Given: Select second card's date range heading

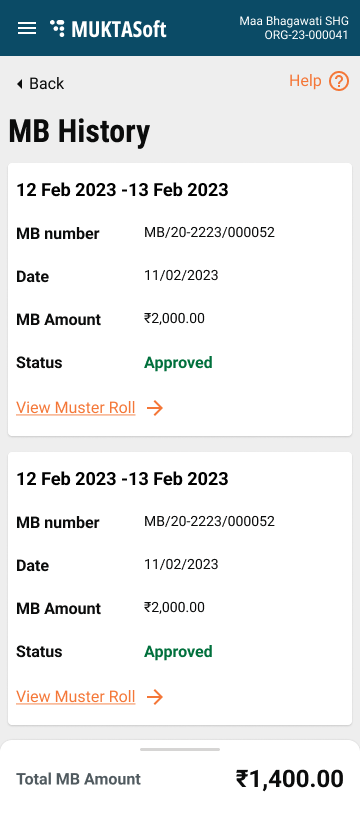Looking at the screenshot, I should point(122,479).
